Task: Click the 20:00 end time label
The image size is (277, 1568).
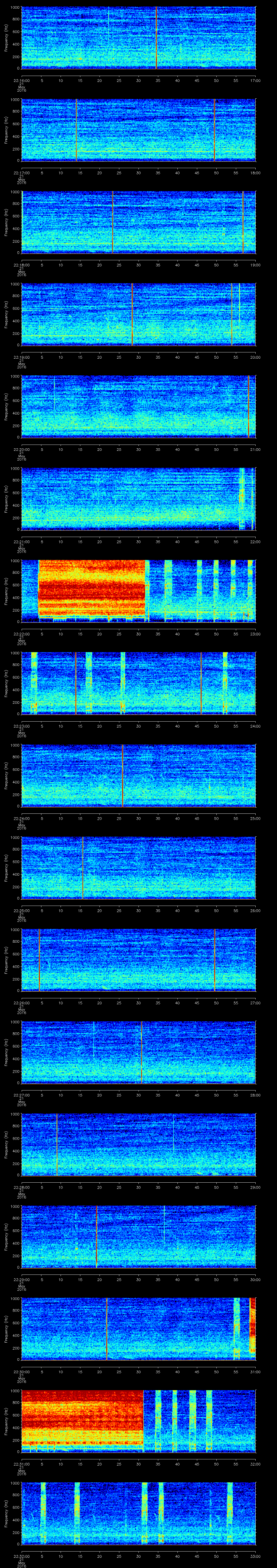Action: pyautogui.click(x=255, y=357)
